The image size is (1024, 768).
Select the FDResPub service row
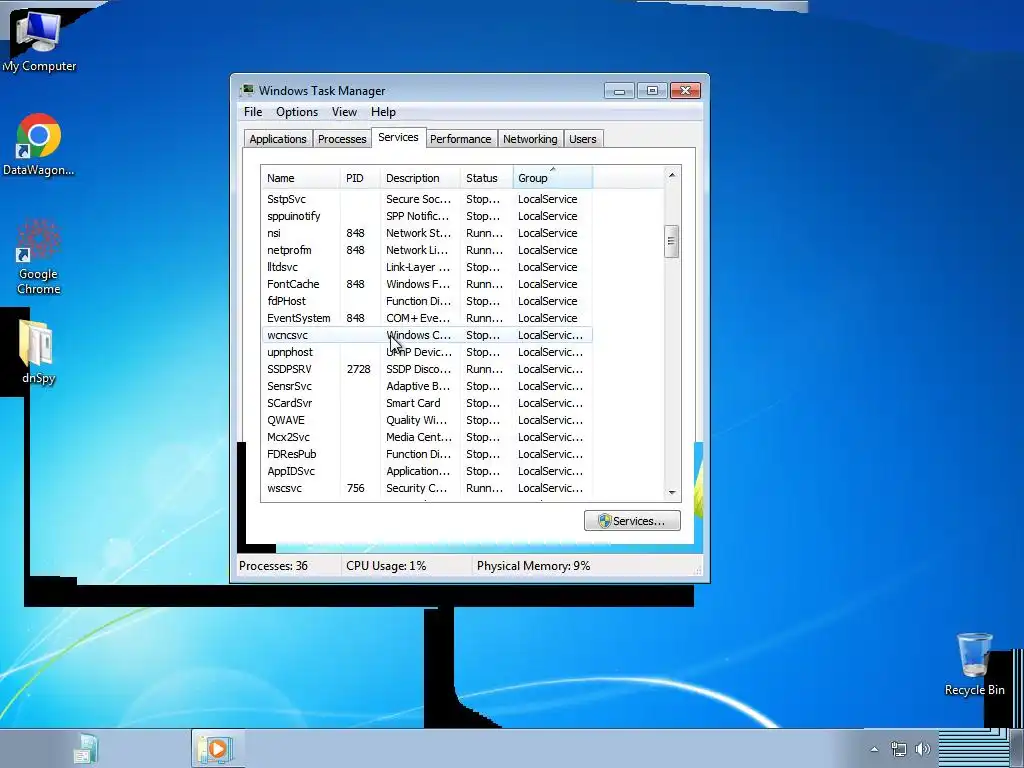pos(426,454)
